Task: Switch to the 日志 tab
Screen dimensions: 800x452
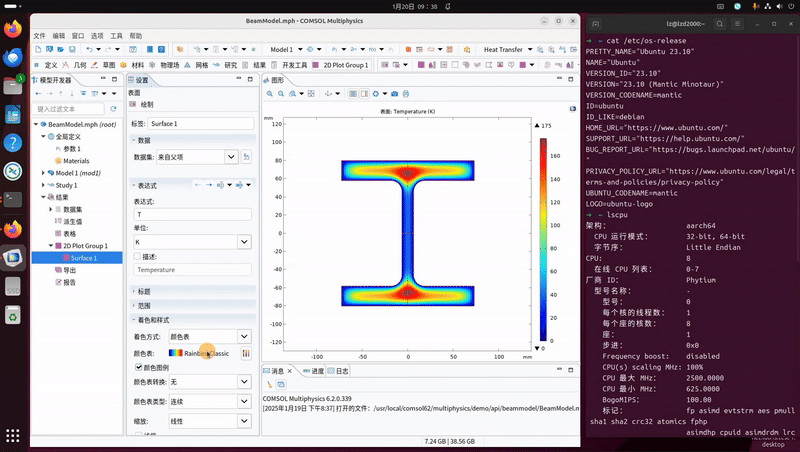Action: click(338, 371)
